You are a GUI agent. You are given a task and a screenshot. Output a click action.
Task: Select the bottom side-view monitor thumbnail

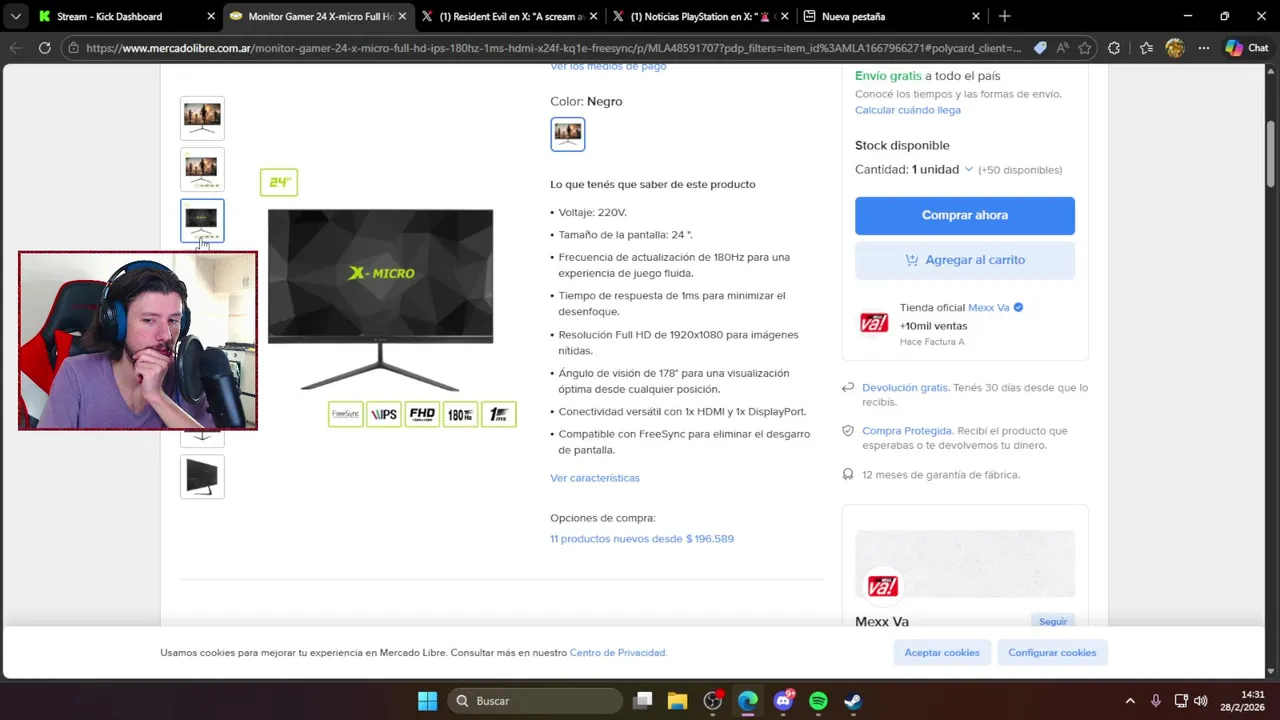(202, 476)
